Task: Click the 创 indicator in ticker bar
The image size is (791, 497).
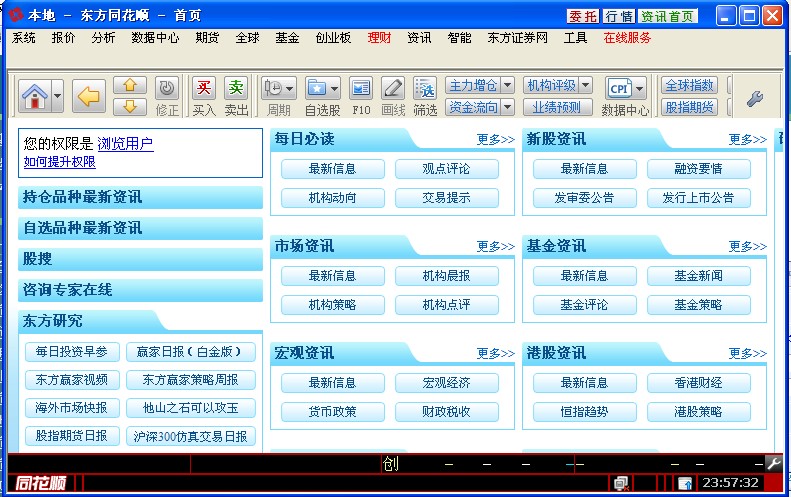Action: click(x=390, y=463)
